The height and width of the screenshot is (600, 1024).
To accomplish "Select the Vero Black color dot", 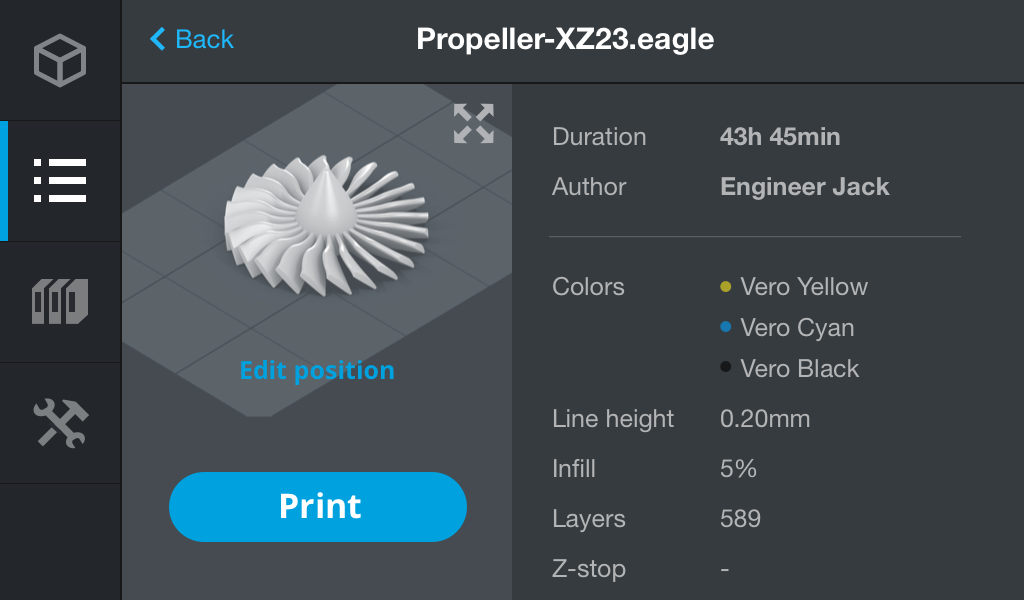I will point(726,367).
